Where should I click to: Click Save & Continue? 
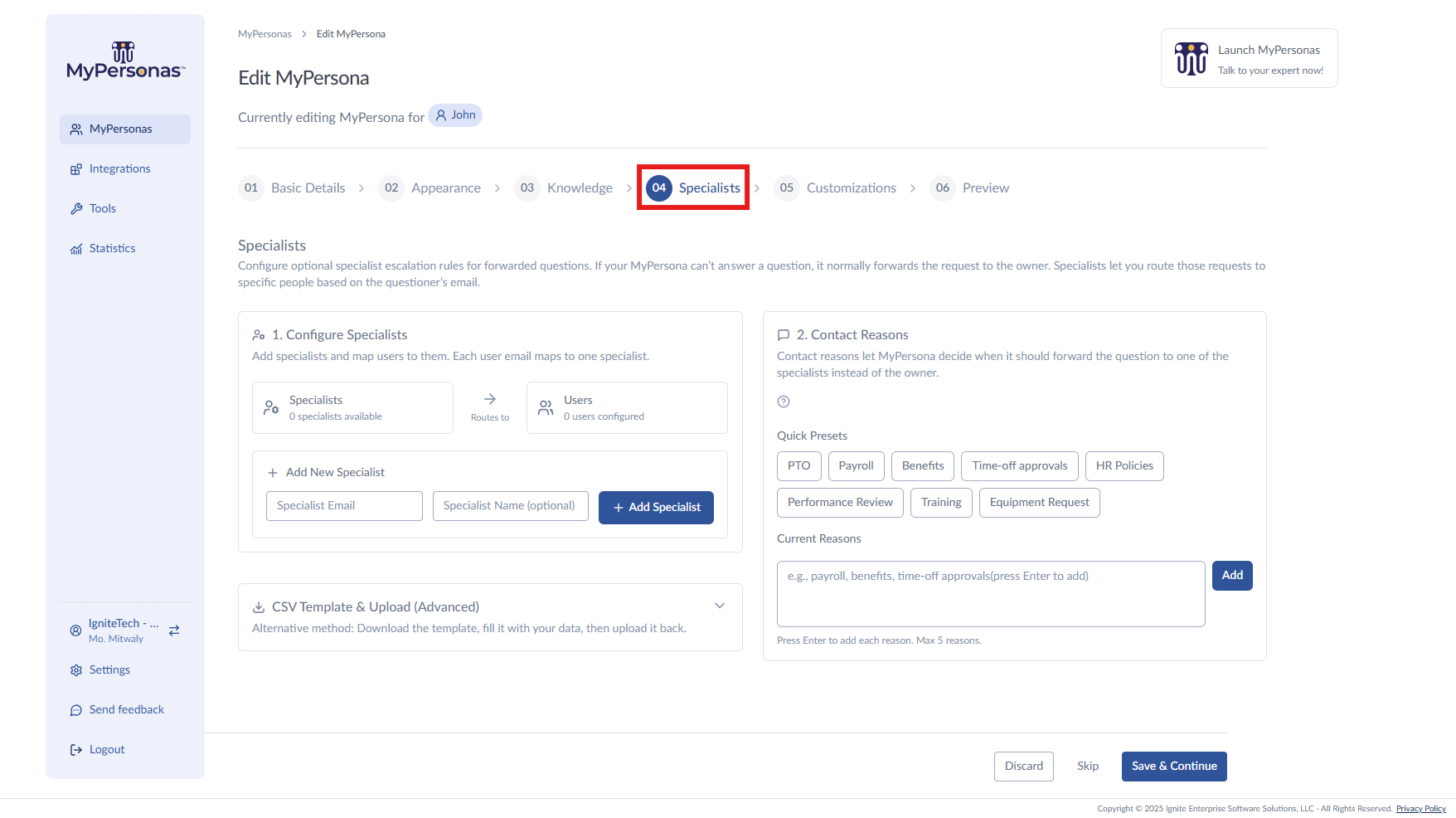[1174, 767]
